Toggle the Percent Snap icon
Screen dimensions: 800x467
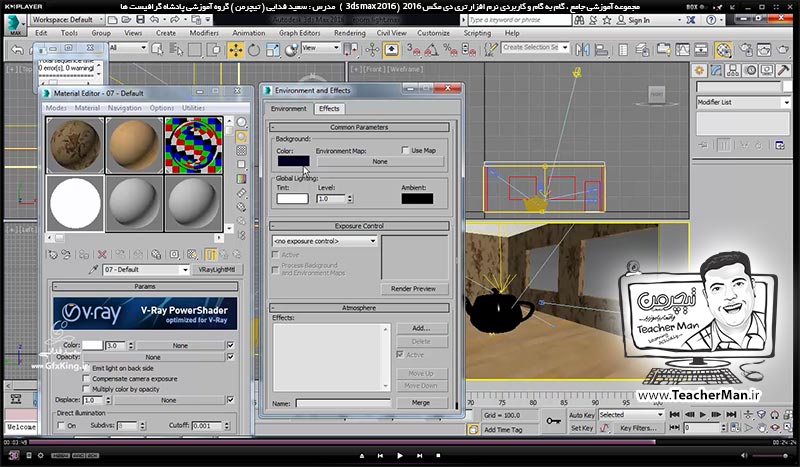tap(450, 50)
